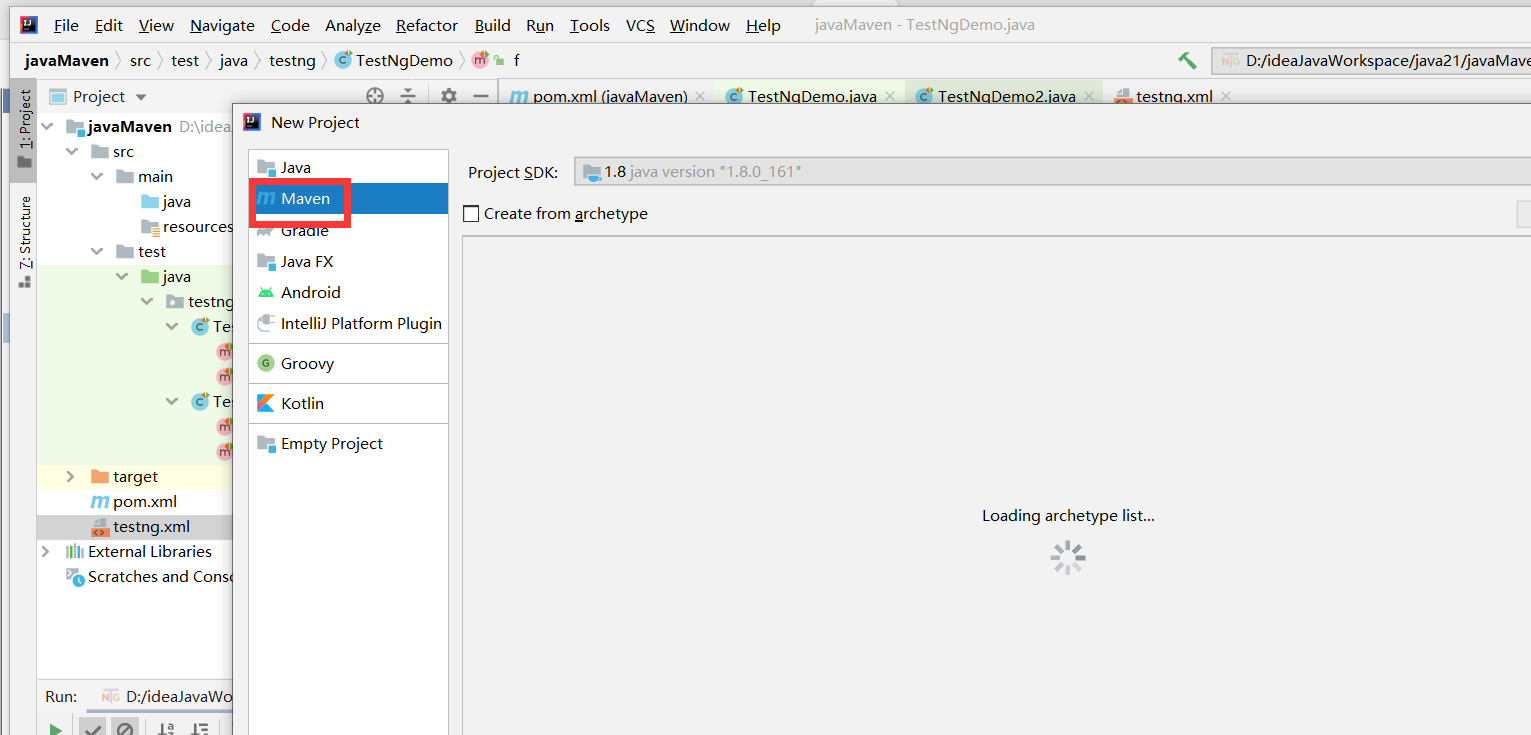Open the Window menu

click(699, 25)
